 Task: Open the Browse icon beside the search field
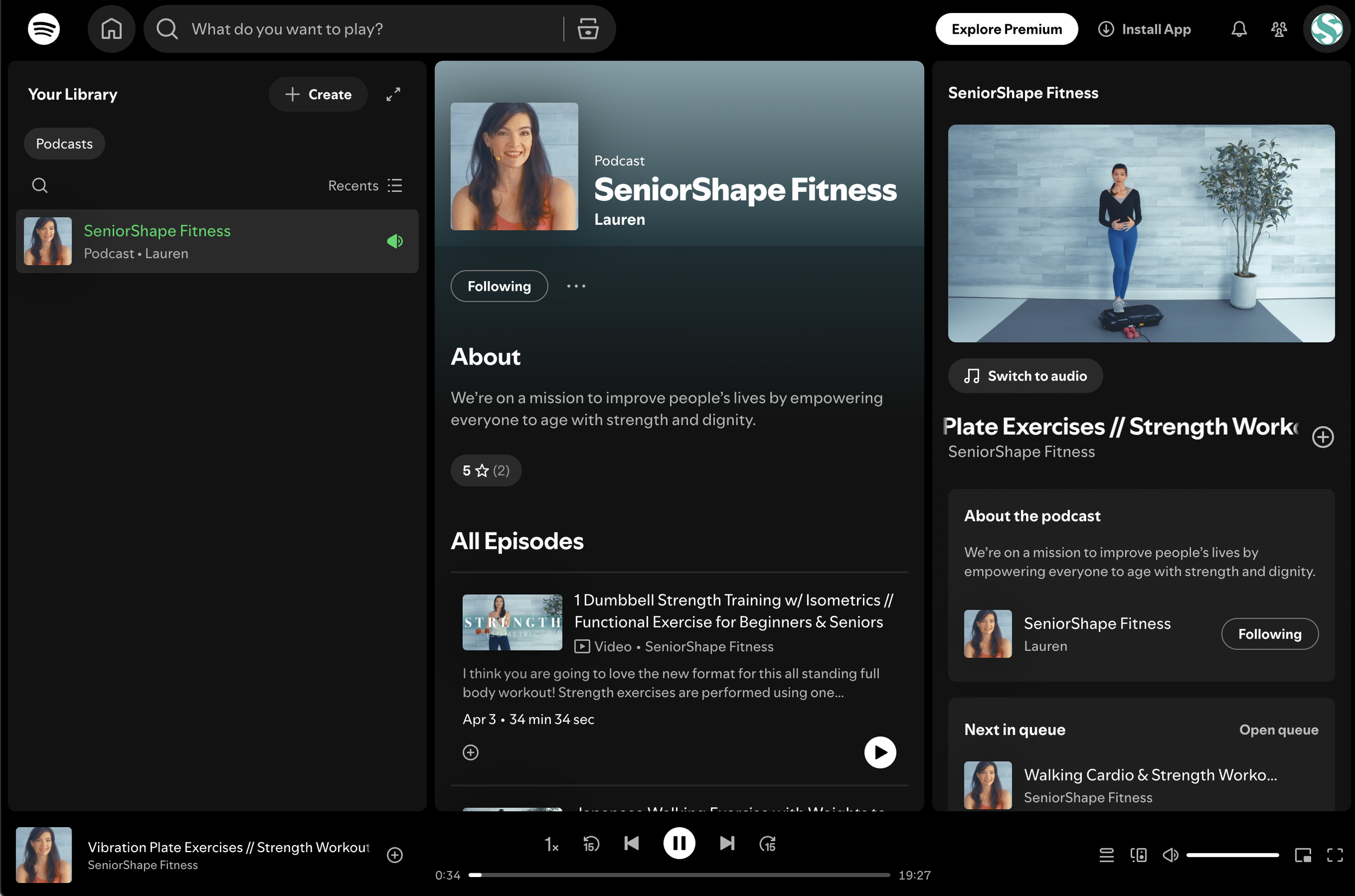[x=588, y=29]
